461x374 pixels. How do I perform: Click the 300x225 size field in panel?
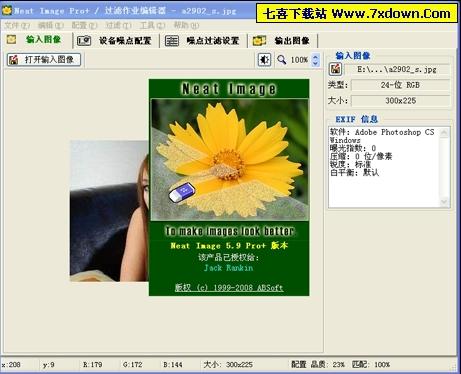[400, 101]
